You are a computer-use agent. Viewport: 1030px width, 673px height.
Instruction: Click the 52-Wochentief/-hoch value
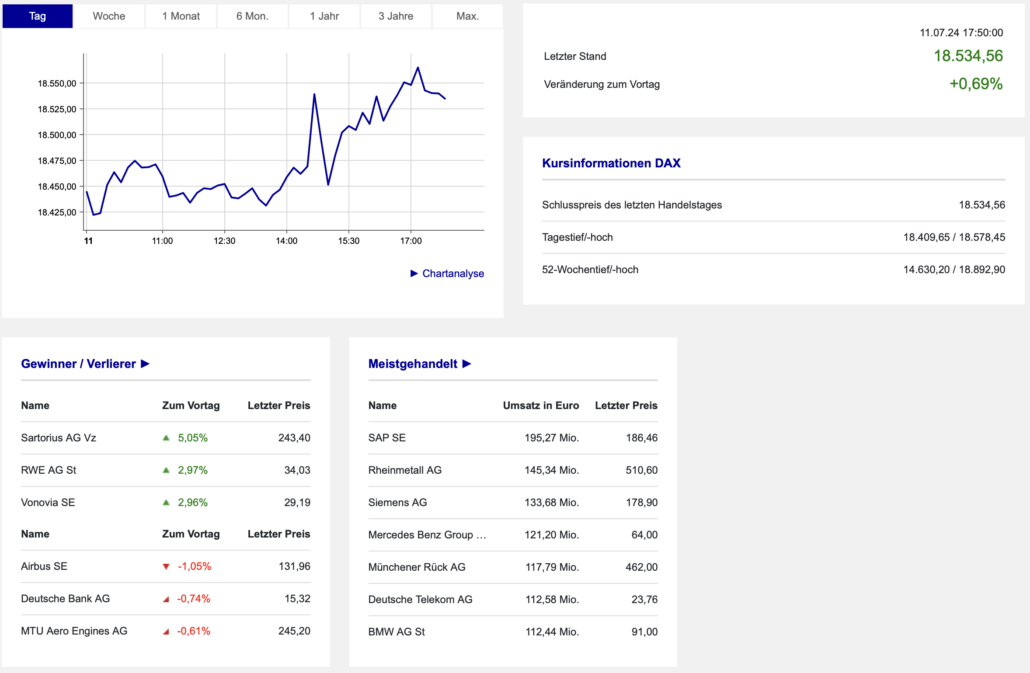pyautogui.click(x=954, y=269)
